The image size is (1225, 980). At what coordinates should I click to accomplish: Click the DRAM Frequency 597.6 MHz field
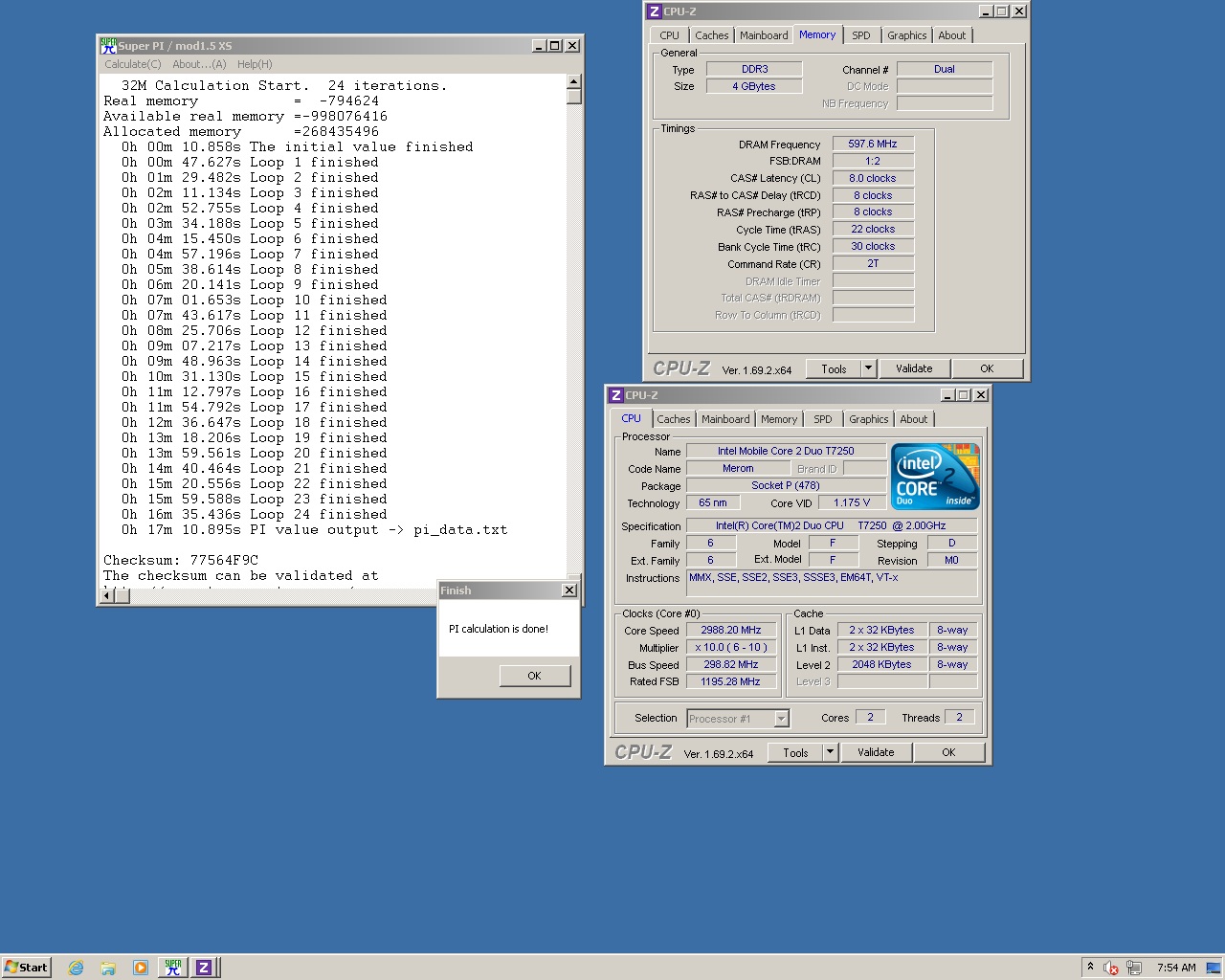873,144
